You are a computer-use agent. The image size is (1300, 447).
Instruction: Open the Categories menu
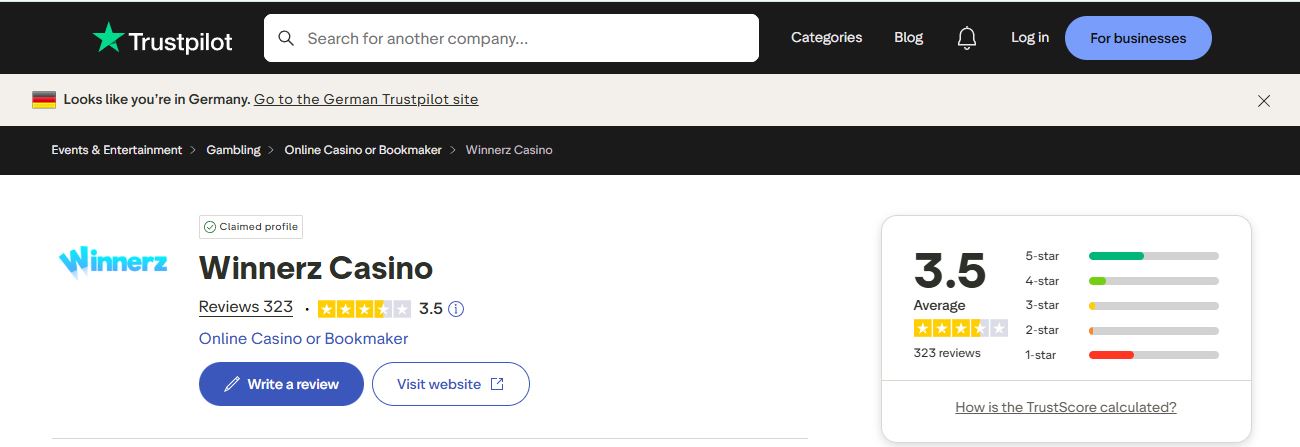826,38
